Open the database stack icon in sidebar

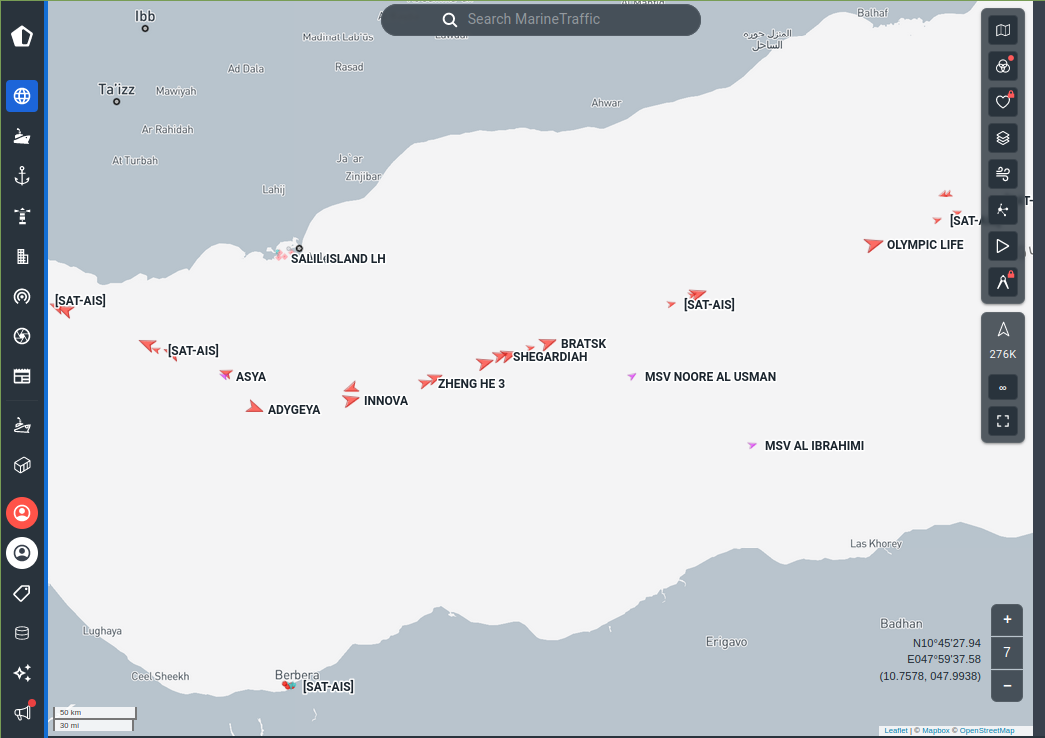[22, 633]
